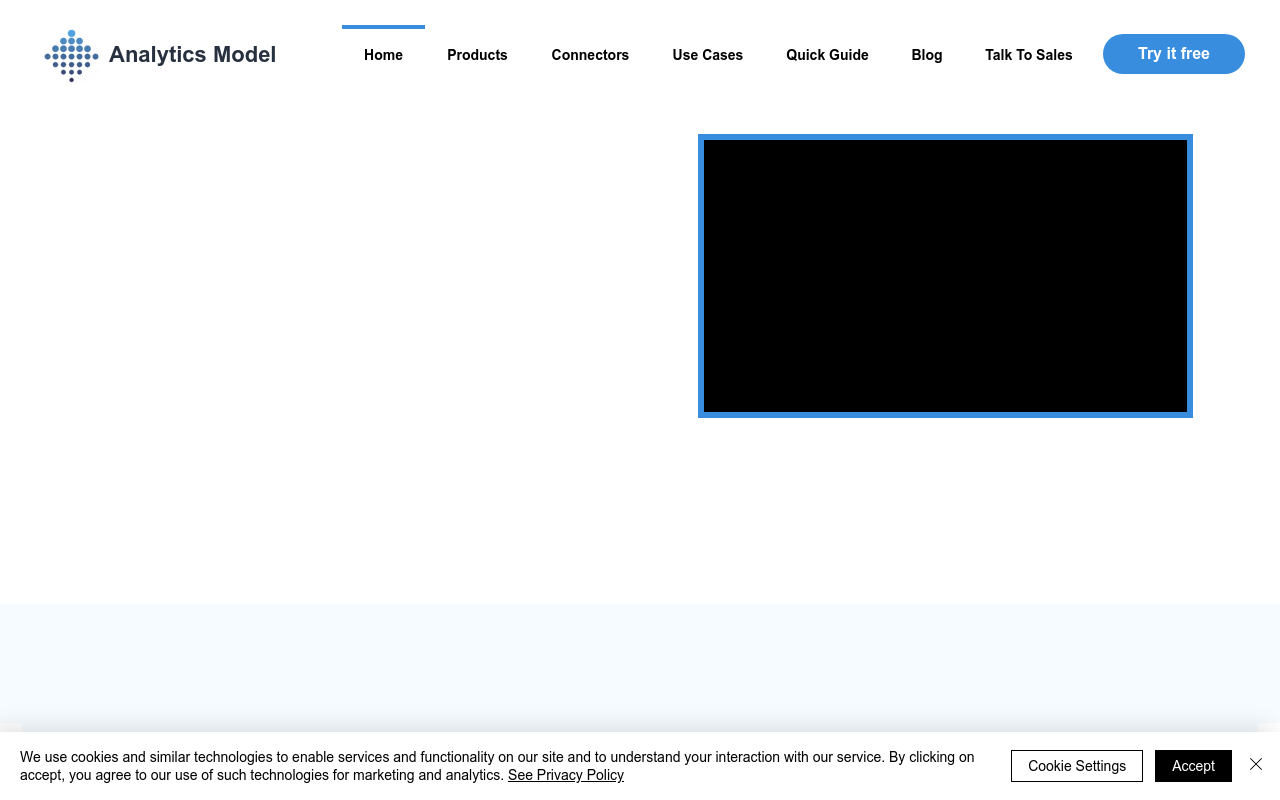Click the Analytics Model dotted logo icon

[72, 56]
